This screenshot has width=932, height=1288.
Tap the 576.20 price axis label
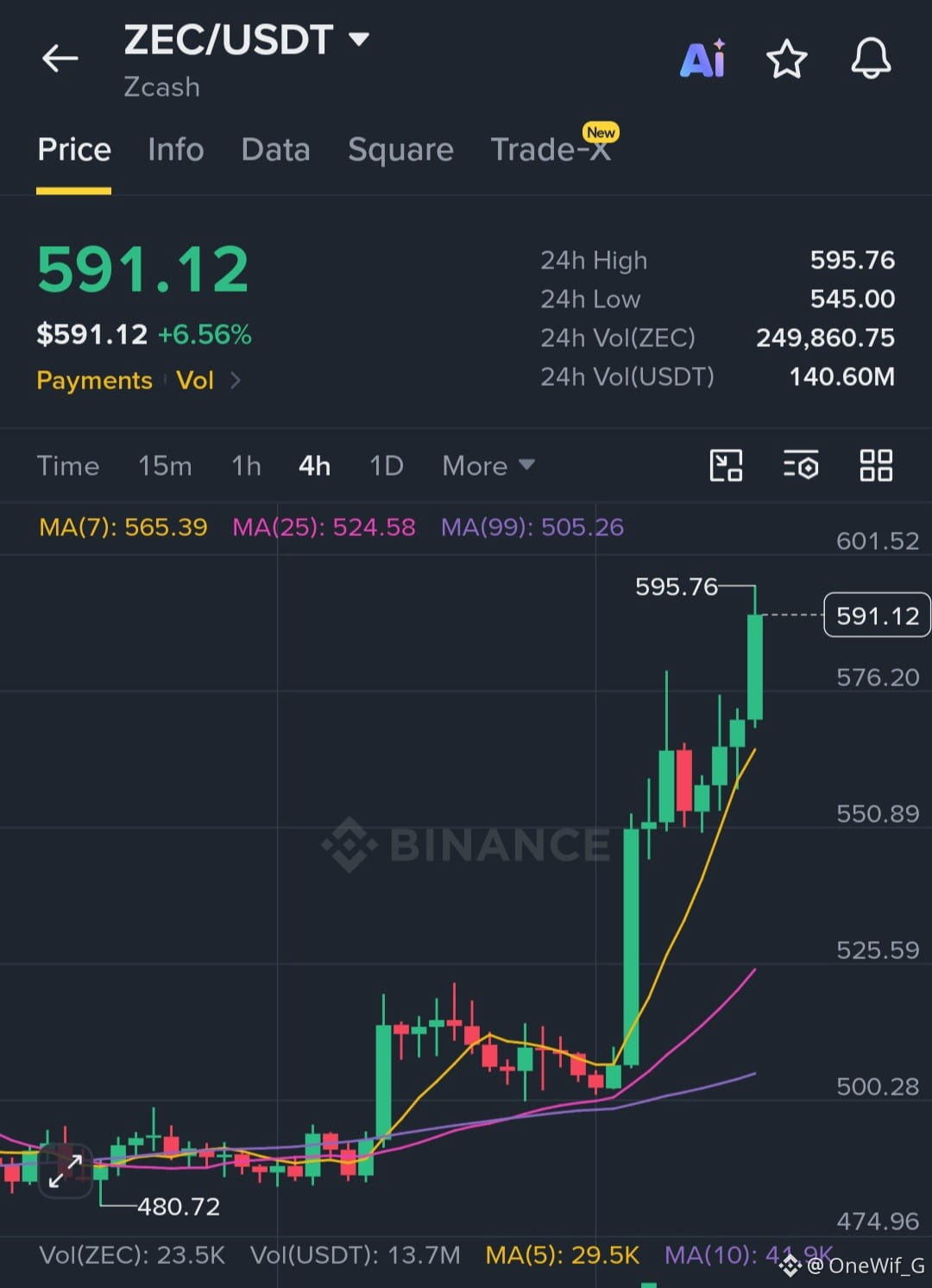click(878, 678)
